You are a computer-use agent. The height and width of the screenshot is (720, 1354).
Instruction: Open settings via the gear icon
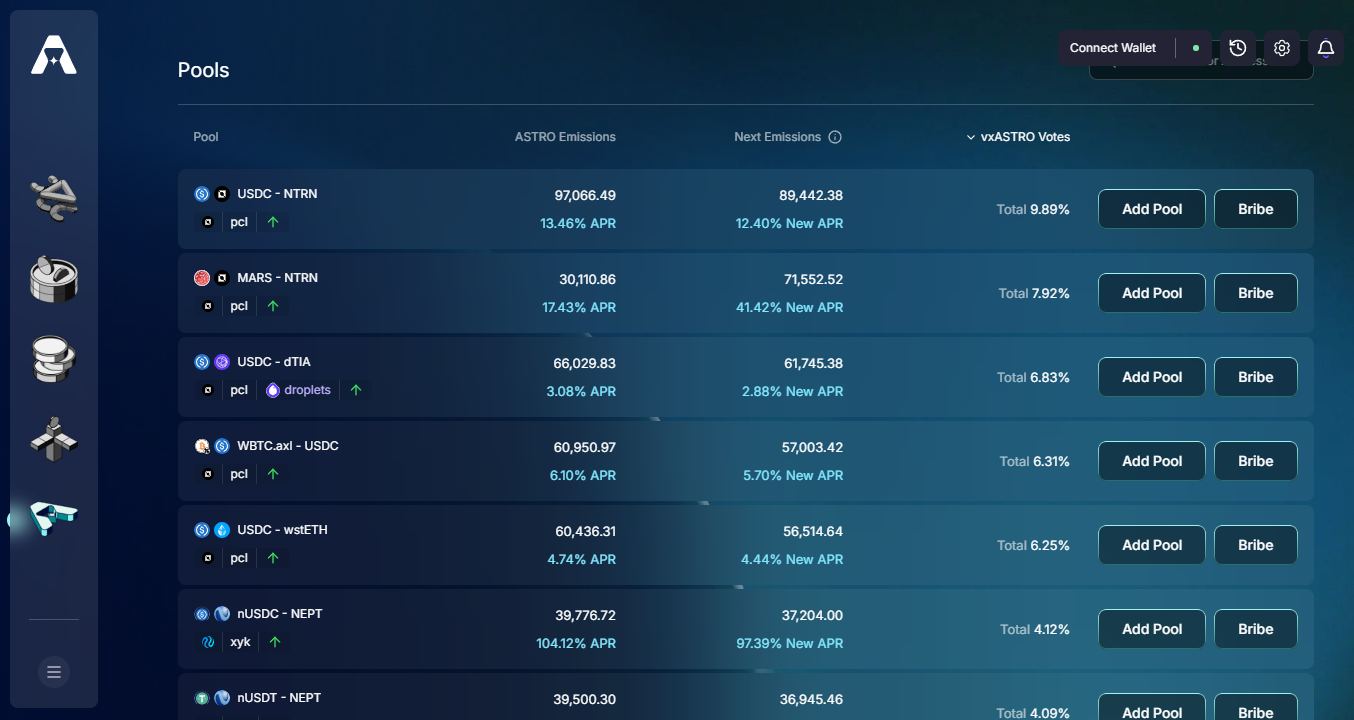point(1282,48)
